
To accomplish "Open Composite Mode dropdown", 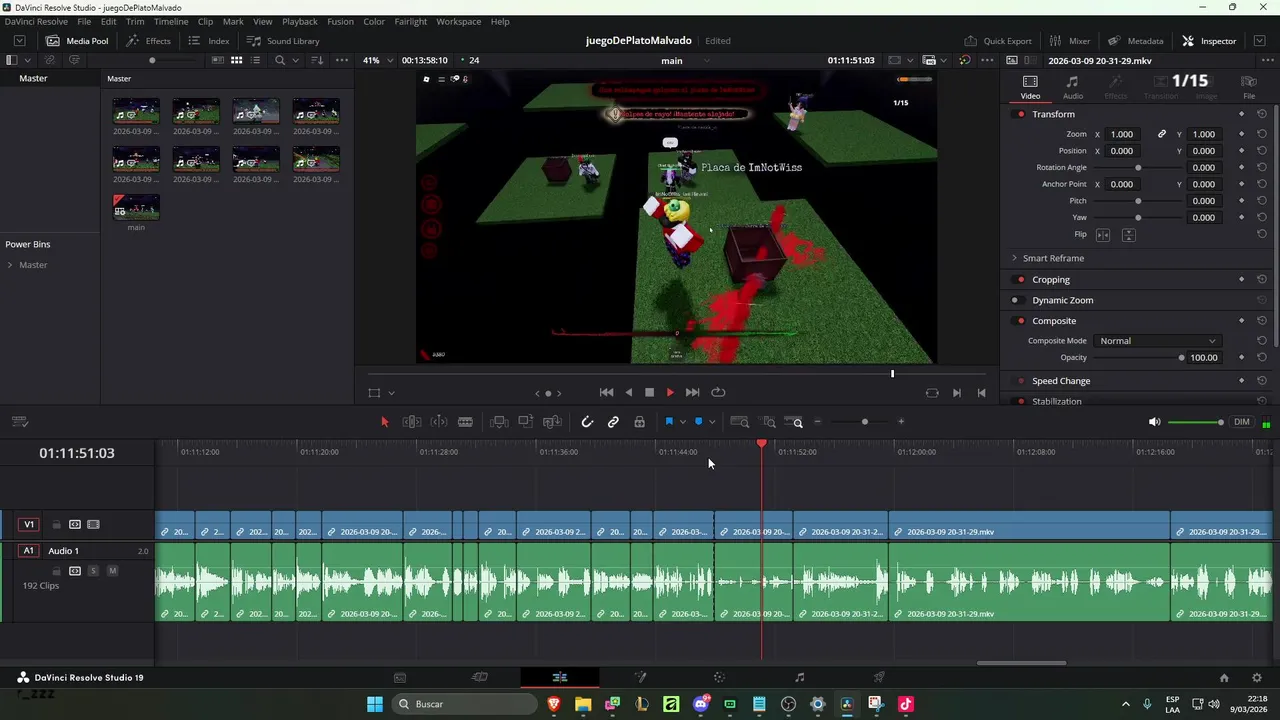I will pos(1157,341).
